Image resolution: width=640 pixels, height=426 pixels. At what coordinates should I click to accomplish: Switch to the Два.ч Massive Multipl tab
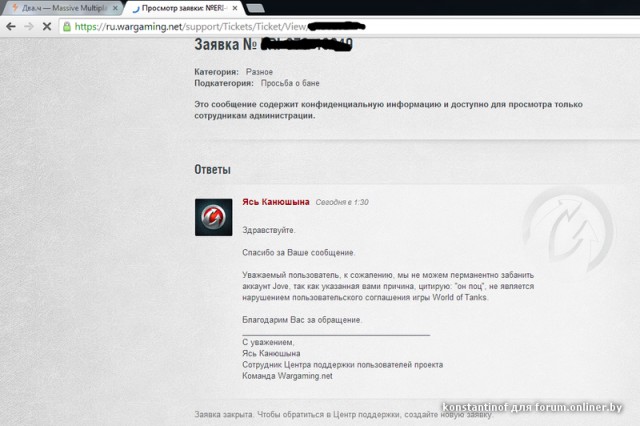pos(61,8)
